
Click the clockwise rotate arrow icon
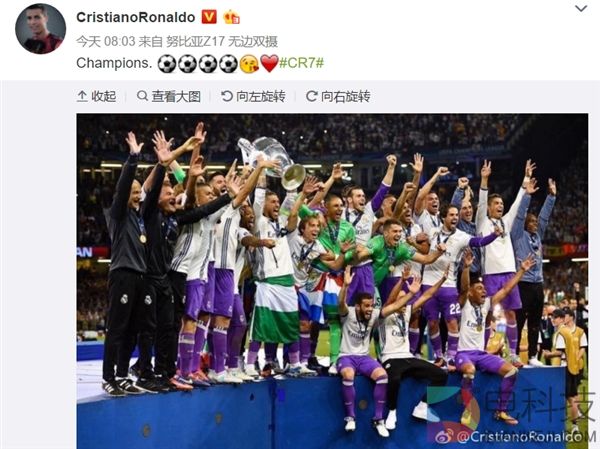[311, 96]
